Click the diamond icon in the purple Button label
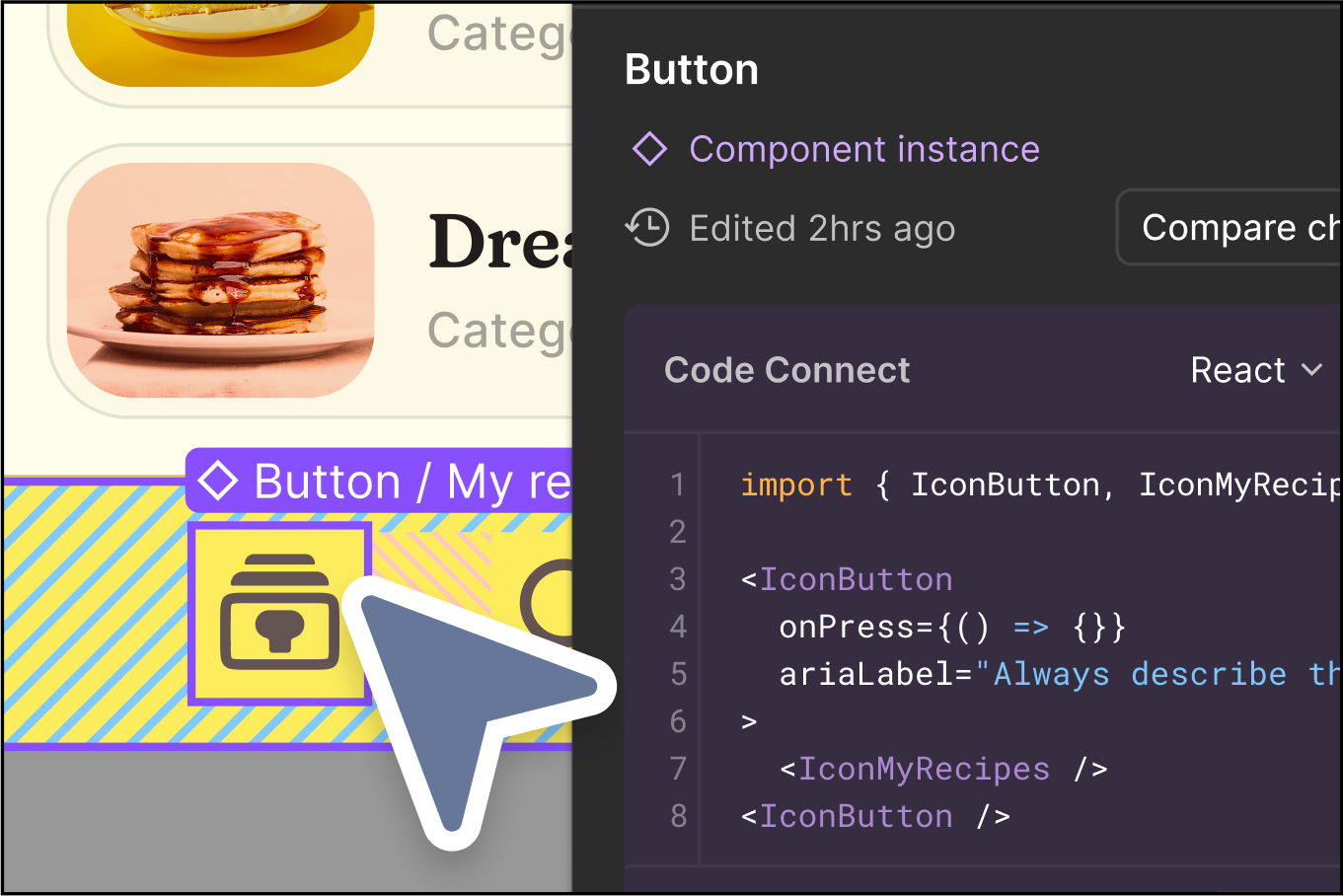This screenshot has height=896, width=1343. point(218,482)
